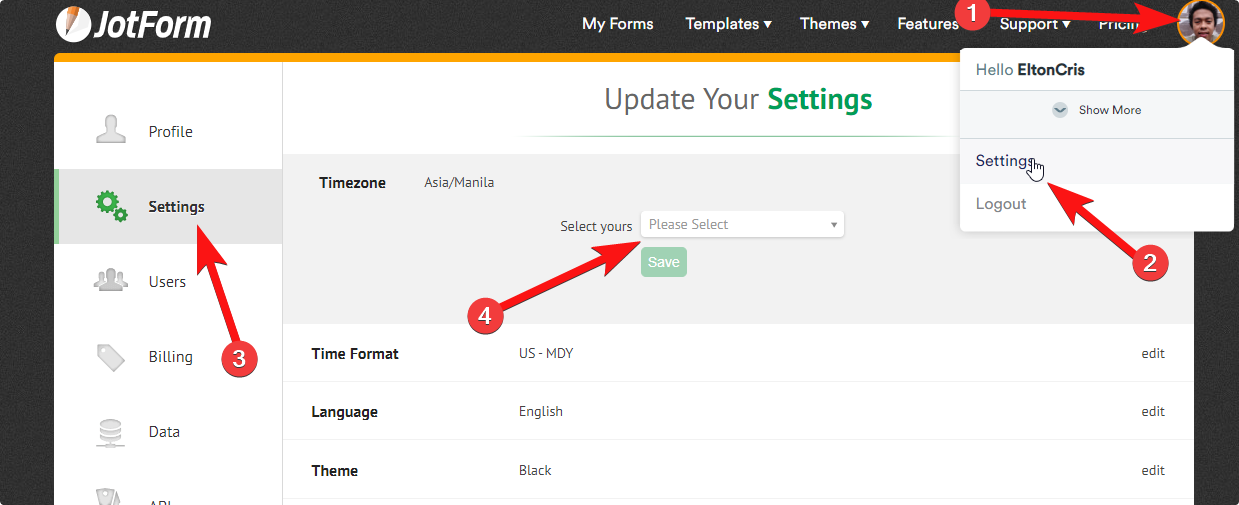Open the Settings sidebar section
Image resolution: width=1239 pixels, height=505 pixels.
[x=168, y=206]
